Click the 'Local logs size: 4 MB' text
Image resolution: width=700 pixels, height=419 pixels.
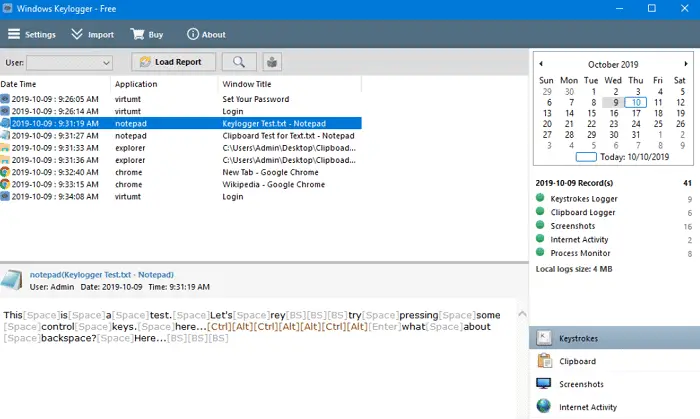574,269
